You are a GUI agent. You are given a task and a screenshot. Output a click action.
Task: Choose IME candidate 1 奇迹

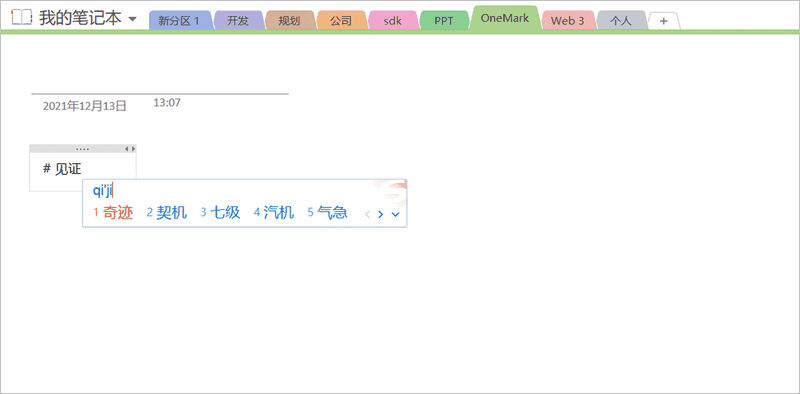(113, 213)
